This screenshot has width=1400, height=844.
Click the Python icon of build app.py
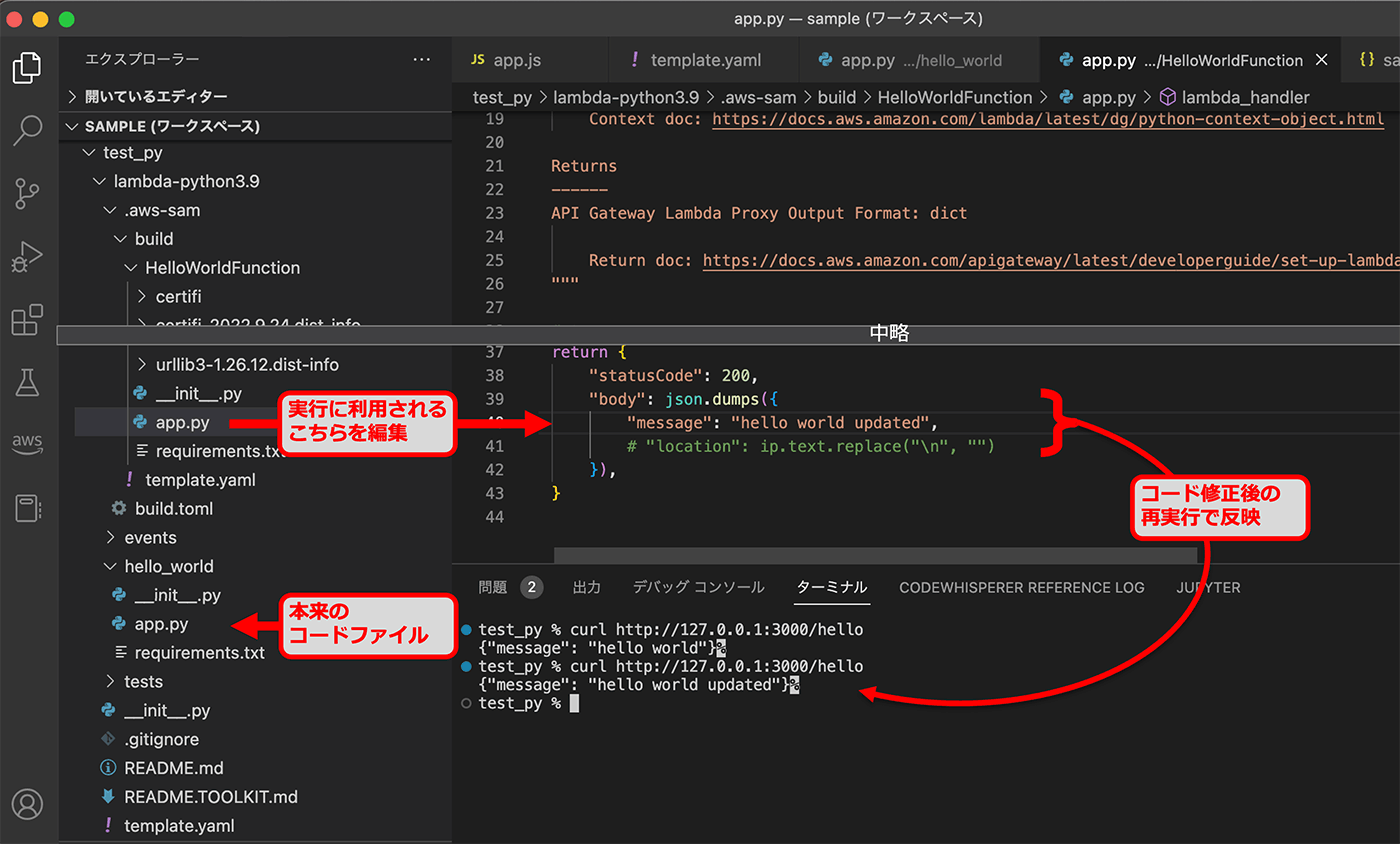pyautogui.click(x=141, y=422)
